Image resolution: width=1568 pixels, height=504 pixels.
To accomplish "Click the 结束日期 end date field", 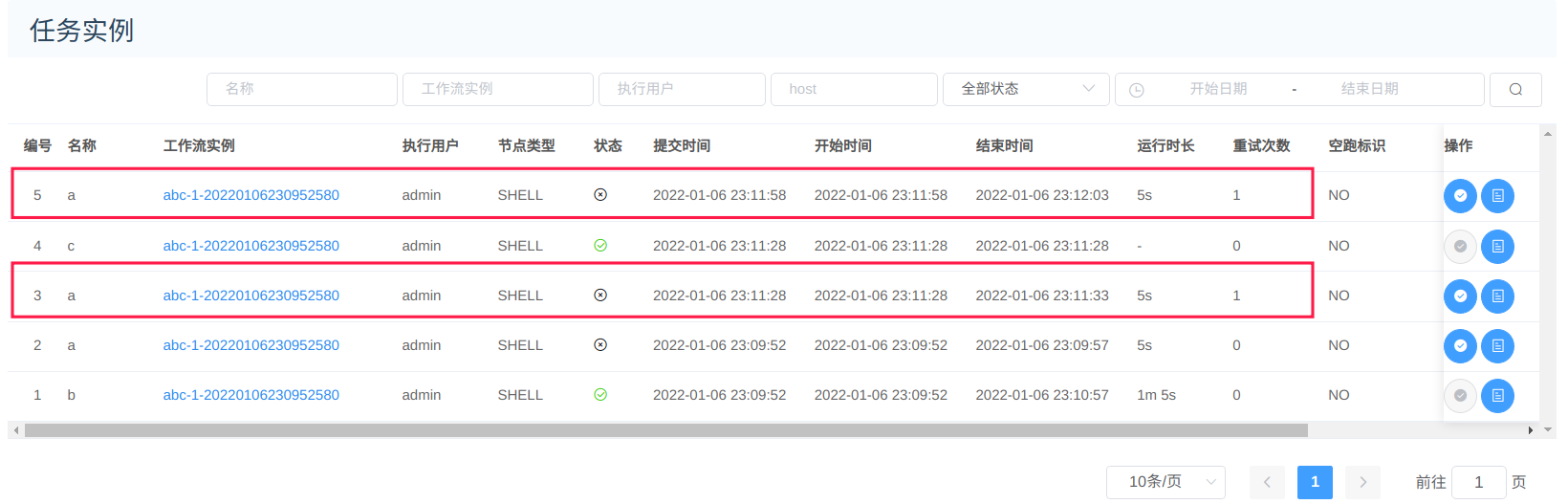I will 1369,89.
